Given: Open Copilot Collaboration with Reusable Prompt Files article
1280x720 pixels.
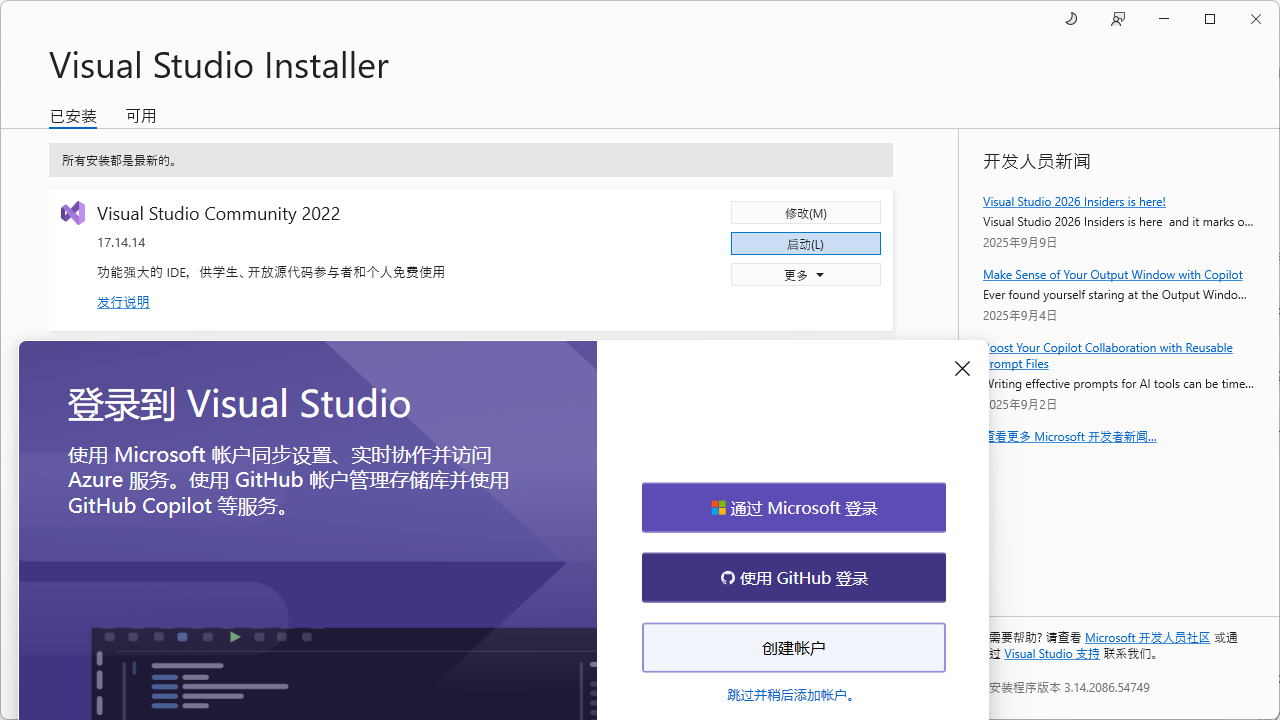Looking at the screenshot, I should pyautogui.click(x=1110, y=356).
